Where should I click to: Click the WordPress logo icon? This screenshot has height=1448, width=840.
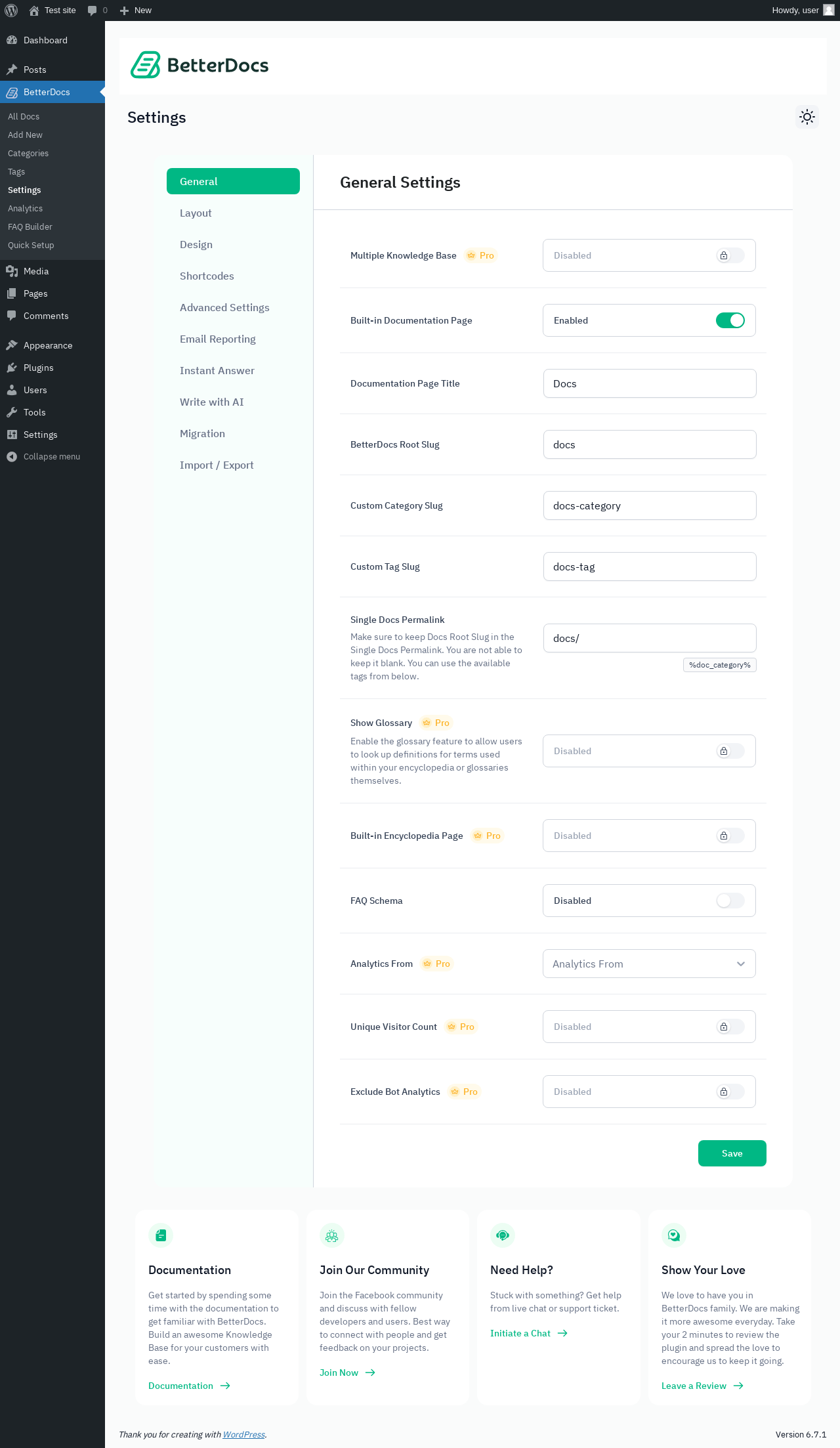click(11, 11)
